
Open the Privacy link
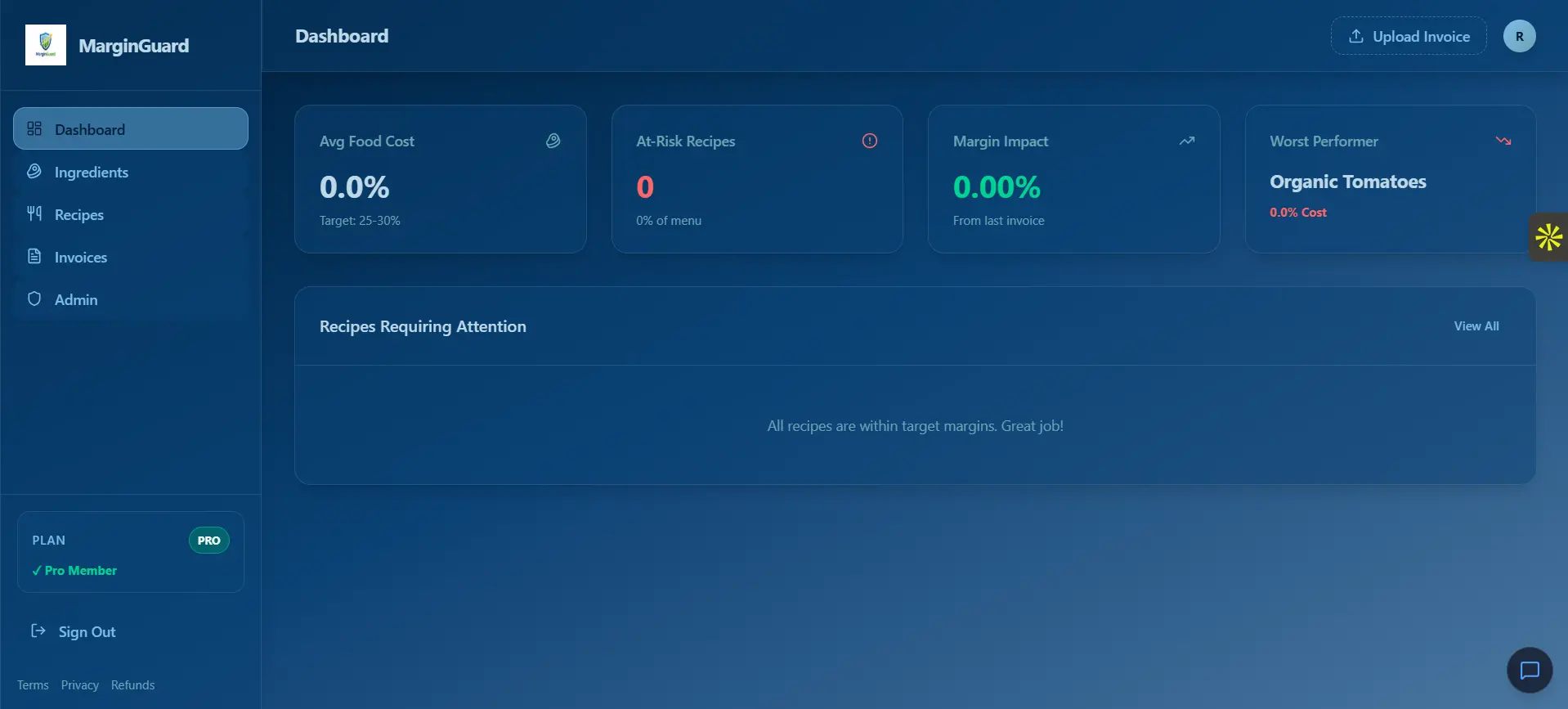(x=79, y=685)
